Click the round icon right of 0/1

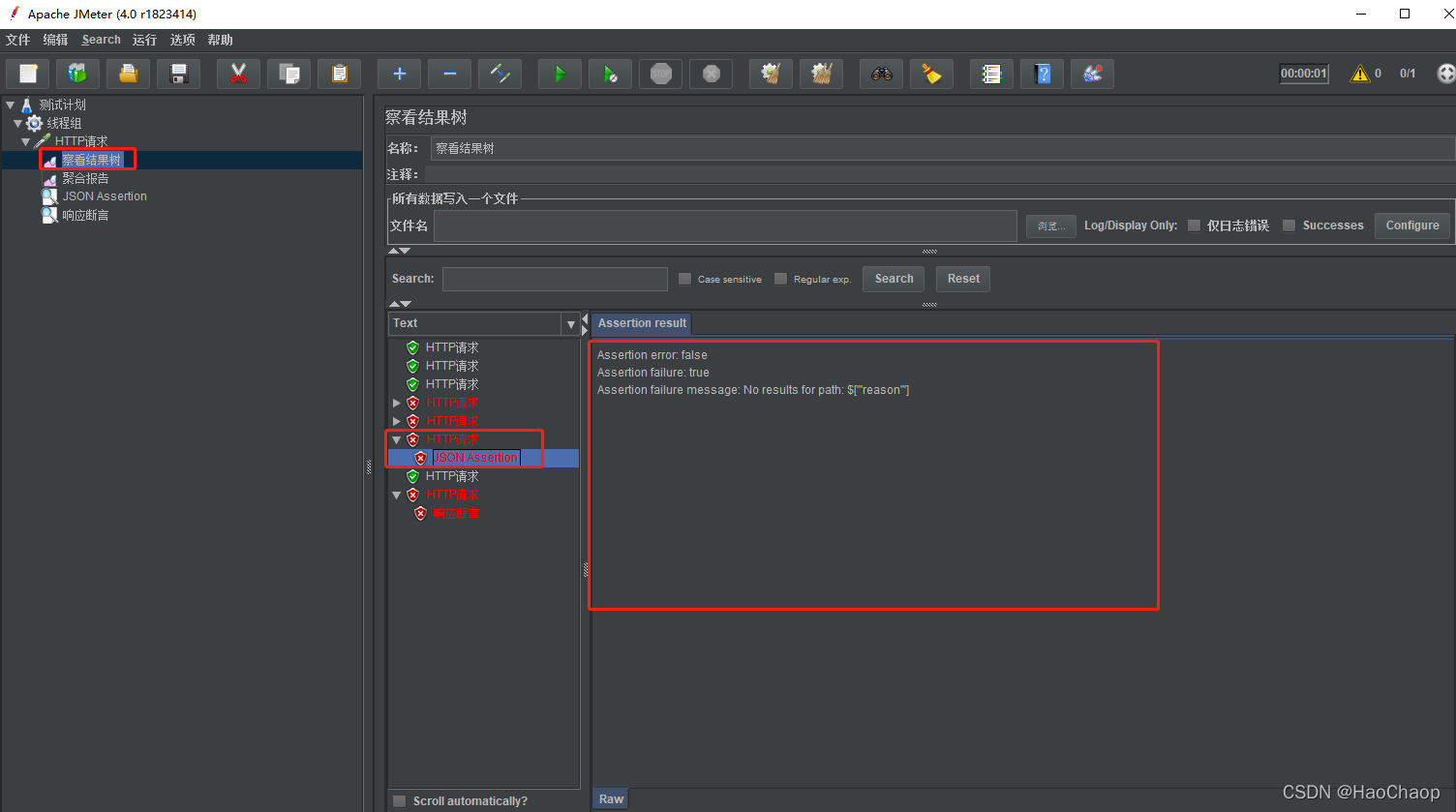[x=1445, y=74]
